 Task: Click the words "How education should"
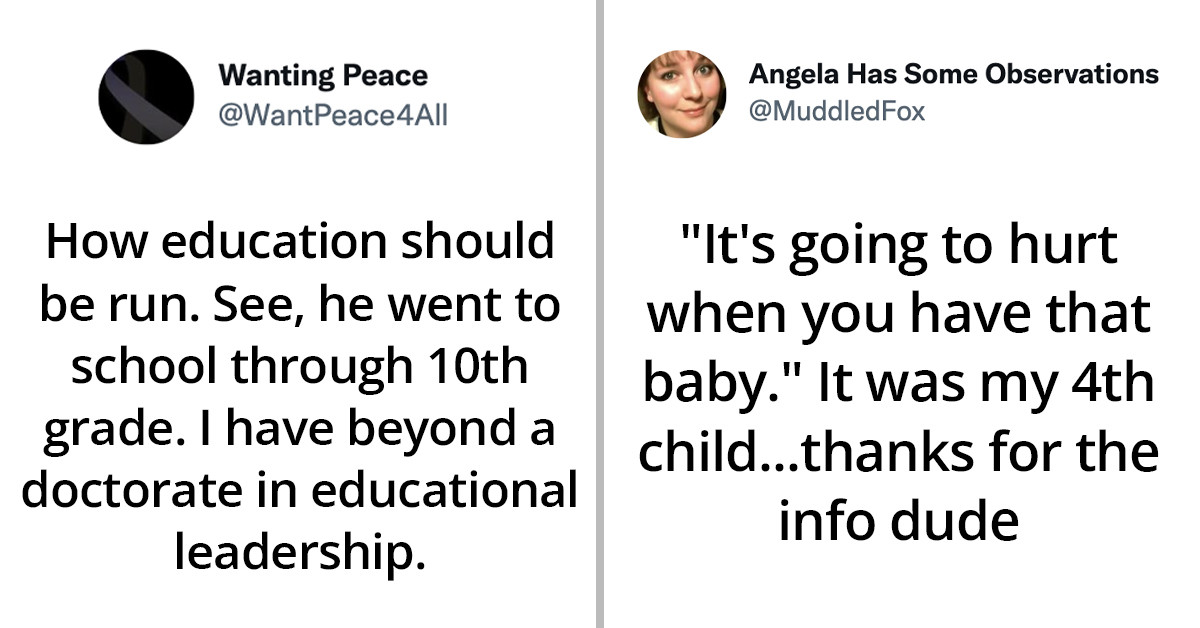[299, 243]
